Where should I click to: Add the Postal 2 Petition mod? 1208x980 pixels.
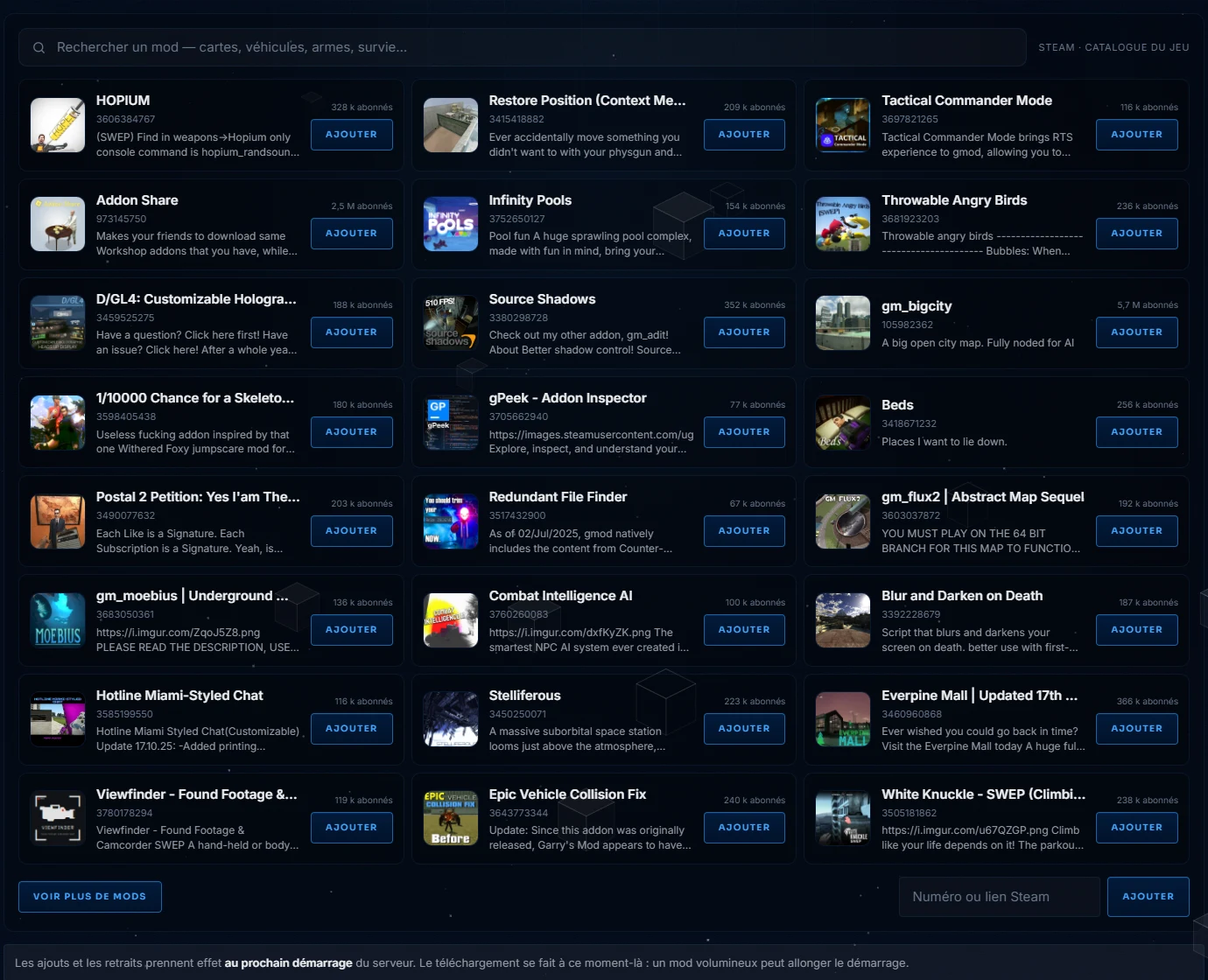[351, 531]
